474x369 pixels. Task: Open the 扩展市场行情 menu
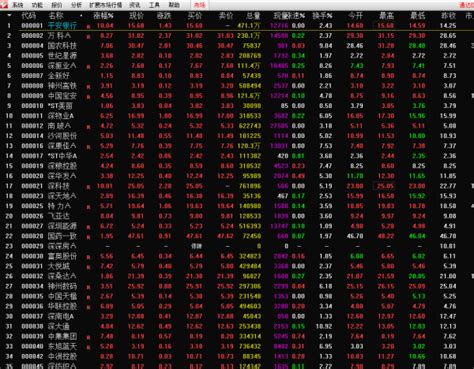pos(106,5)
